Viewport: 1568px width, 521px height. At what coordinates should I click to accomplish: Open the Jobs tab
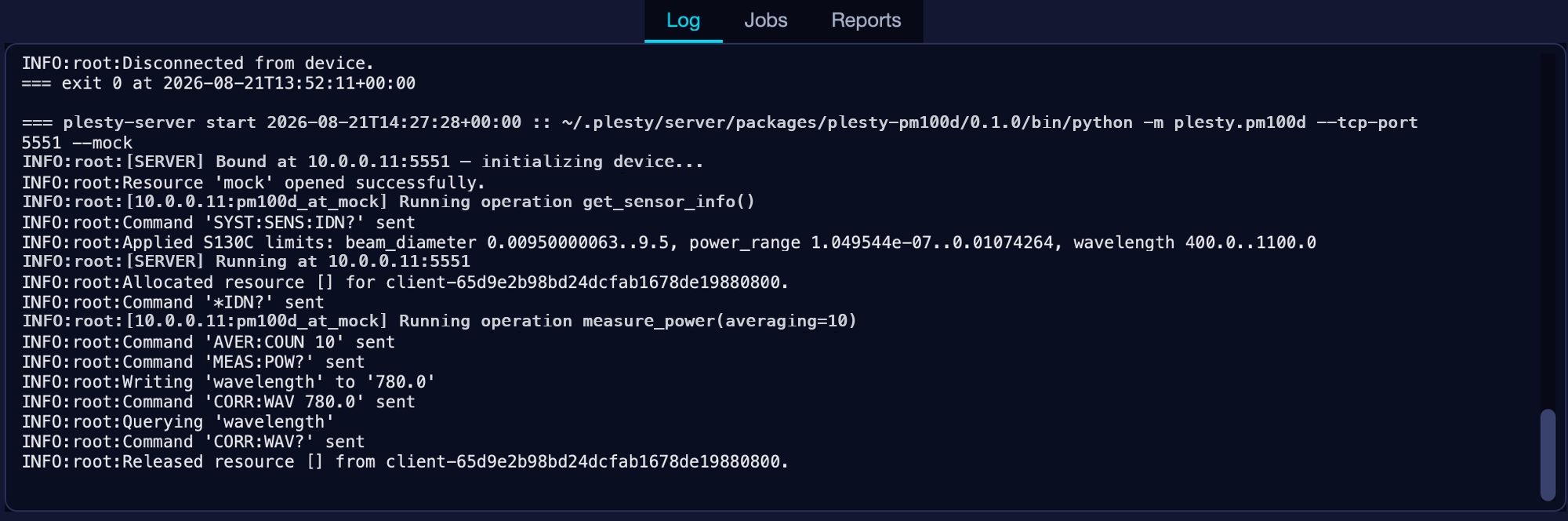(x=765, y=20)
